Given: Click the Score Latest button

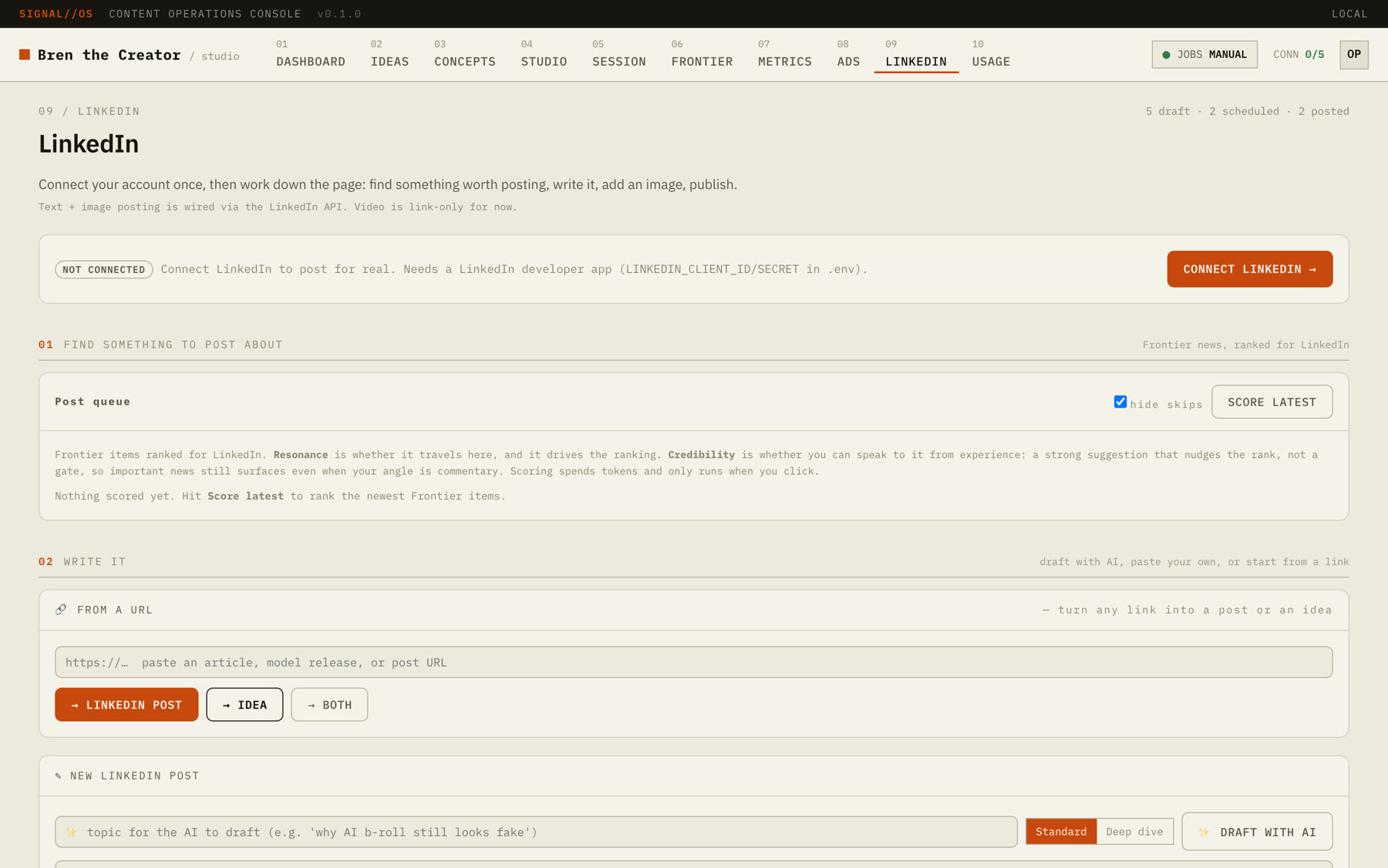Looking at the screenshot, I should tap(1272, 402).
